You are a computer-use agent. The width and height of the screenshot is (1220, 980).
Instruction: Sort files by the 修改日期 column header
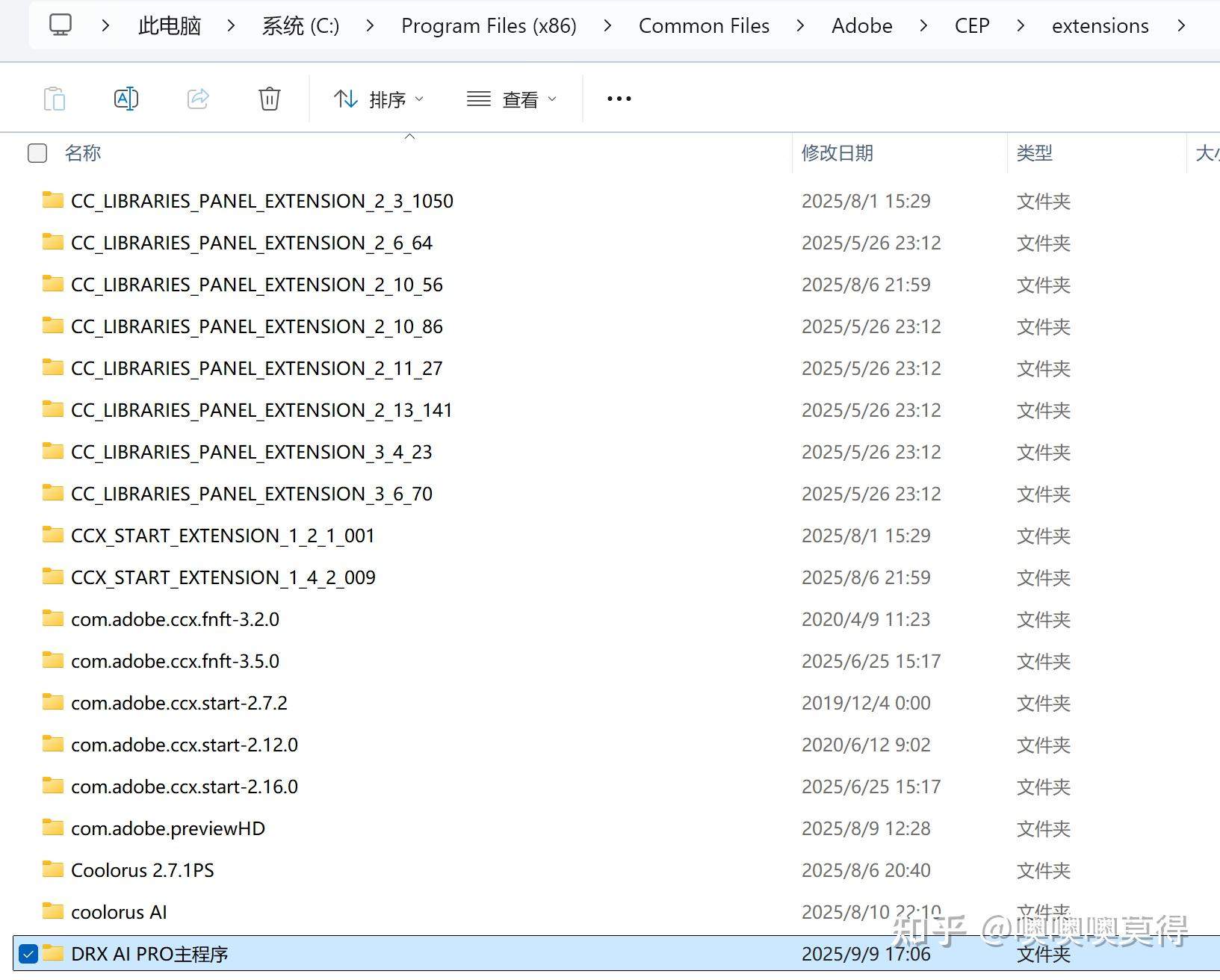837,153
